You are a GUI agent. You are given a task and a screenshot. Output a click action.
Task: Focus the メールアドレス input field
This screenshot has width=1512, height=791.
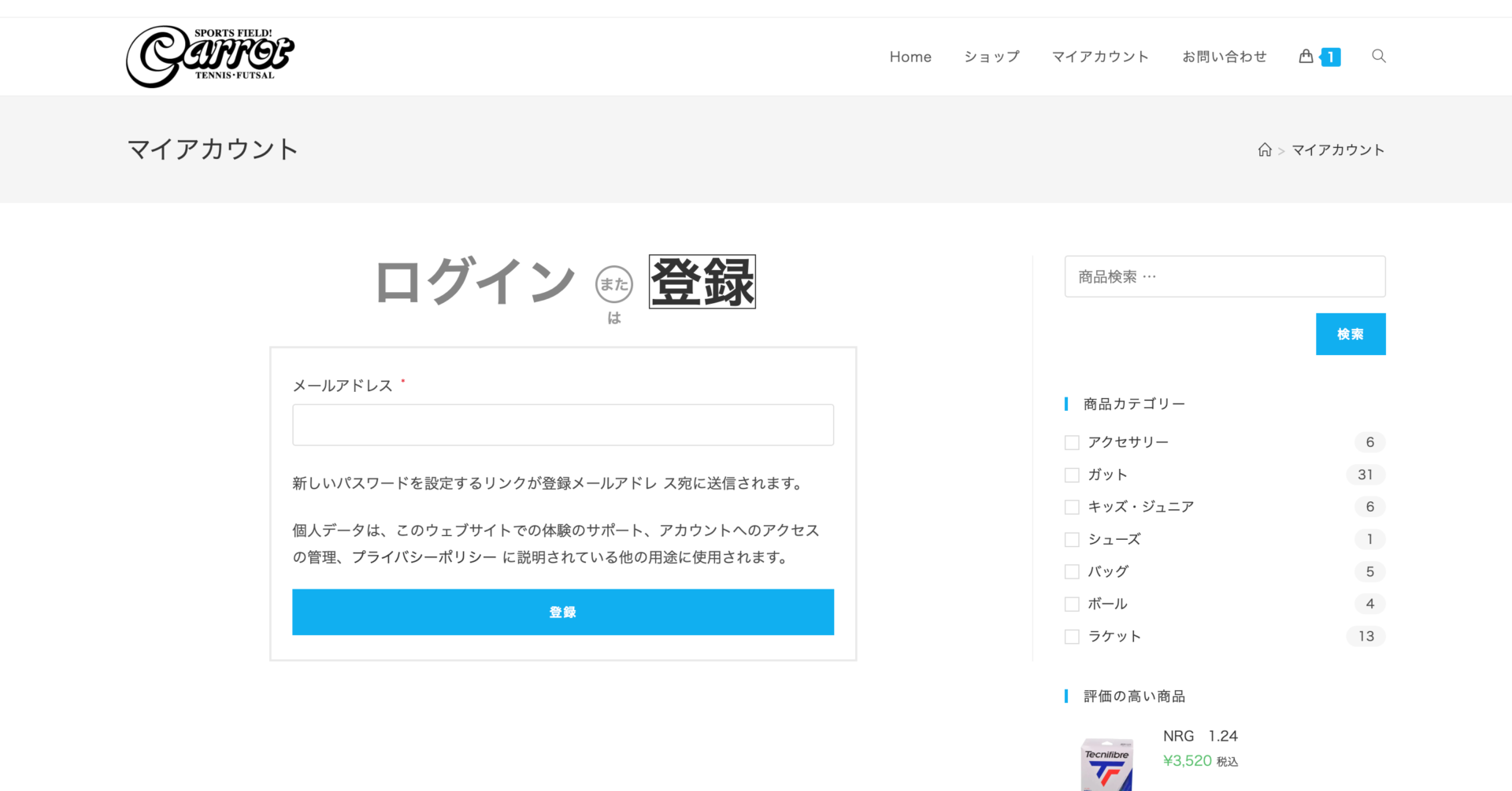[562, 425]
